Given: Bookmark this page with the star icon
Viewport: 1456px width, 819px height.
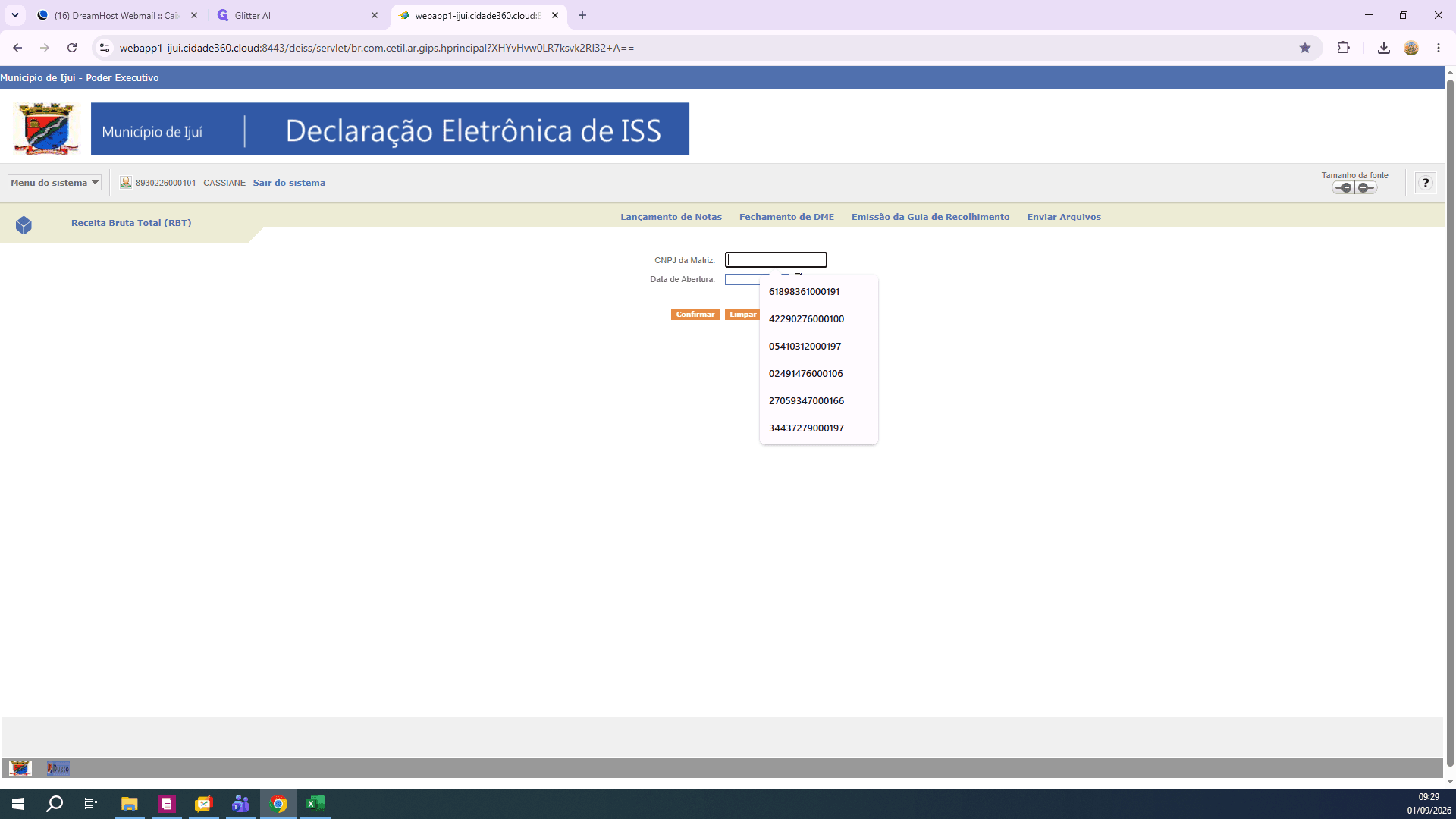Looking at the screenshot, I should coord(1305,48).
